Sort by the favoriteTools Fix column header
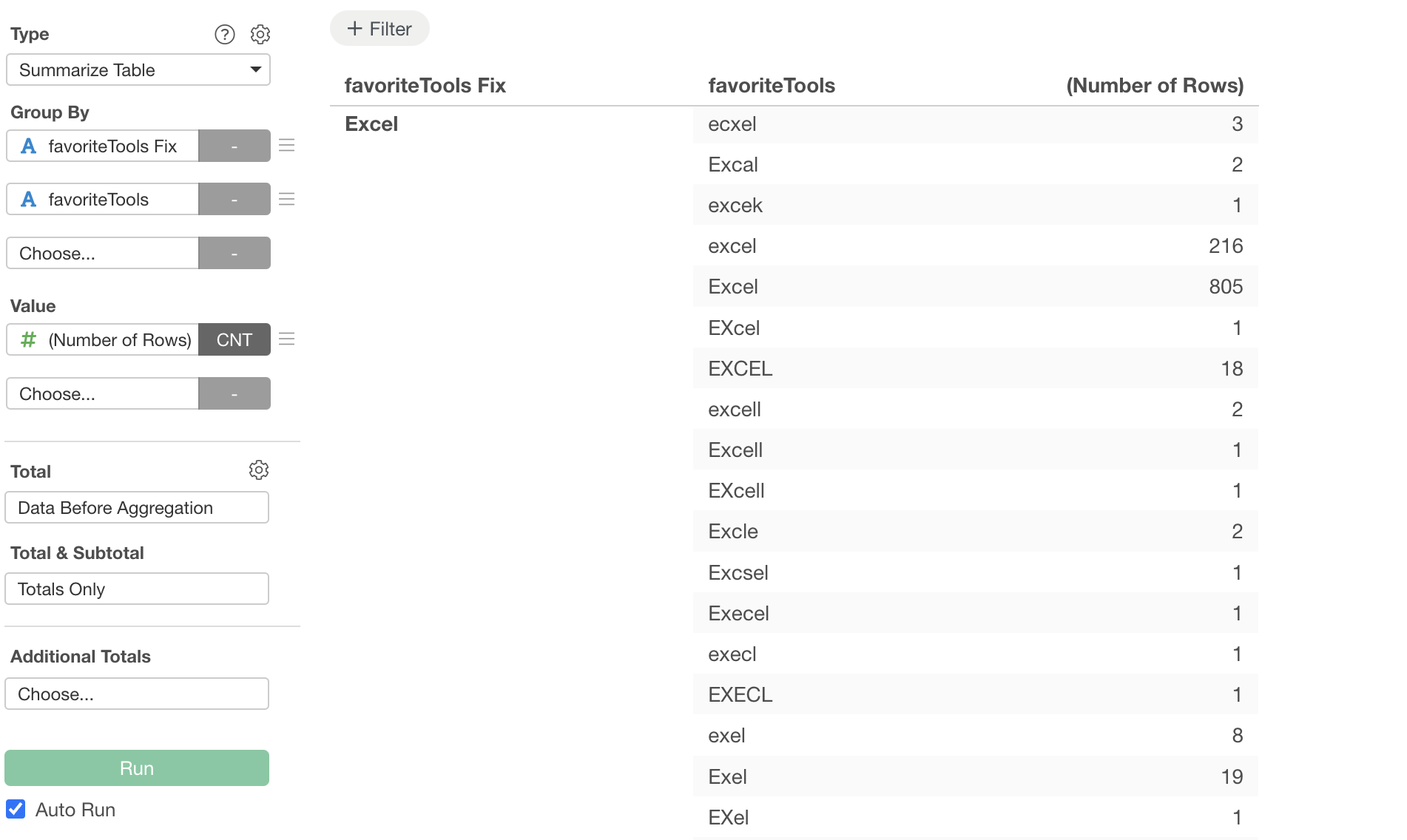Image resolution: width=1407 pixels, height=840 pixels. click(425, 86)
